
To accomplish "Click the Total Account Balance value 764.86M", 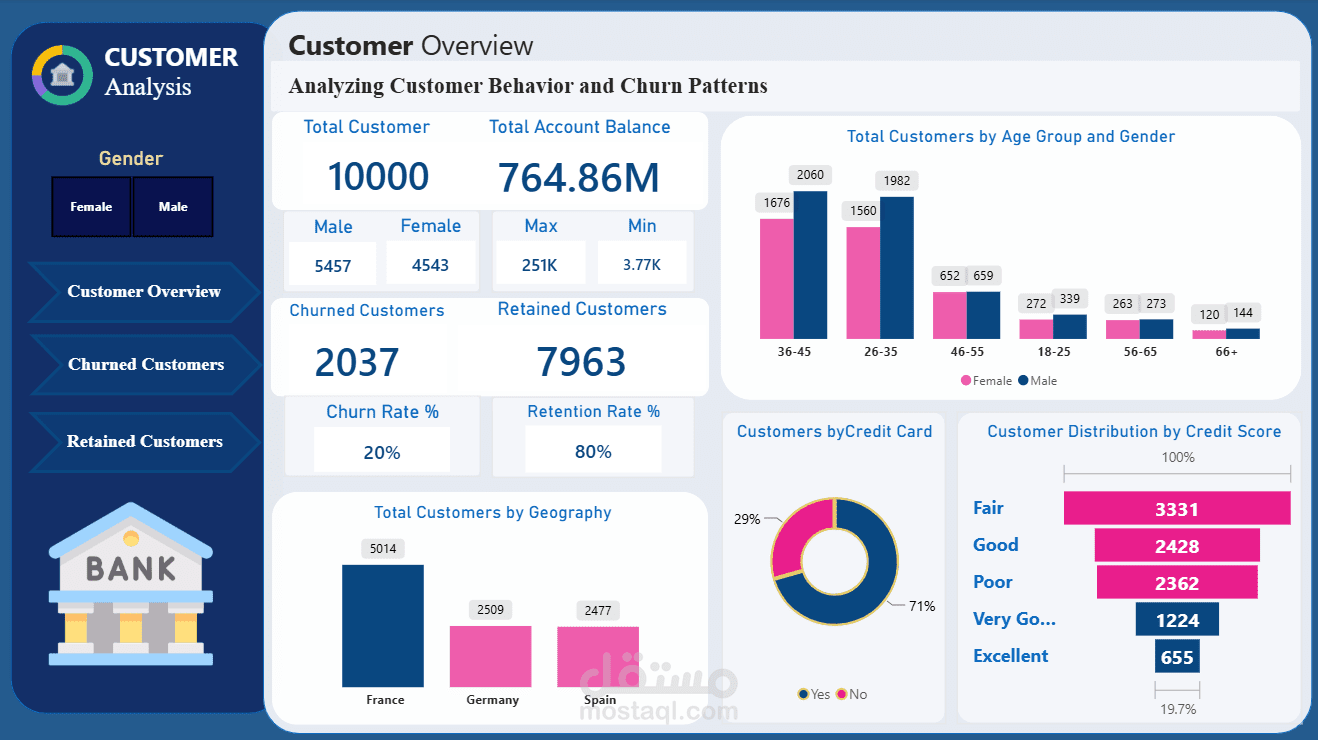I will [579, 177].
